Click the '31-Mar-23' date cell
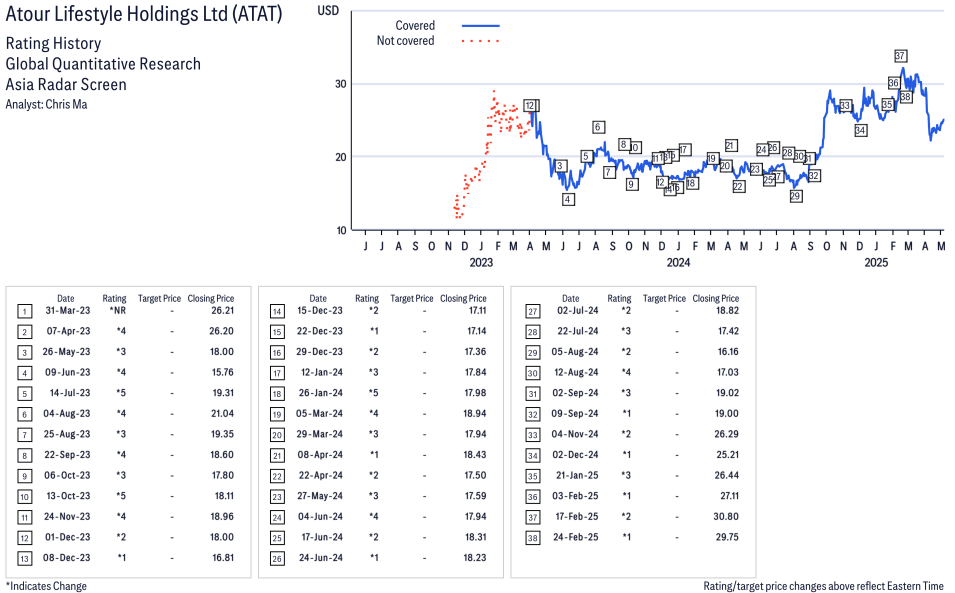Image resolution: width=955 pixels, height=593 pixels. (68, 311)
